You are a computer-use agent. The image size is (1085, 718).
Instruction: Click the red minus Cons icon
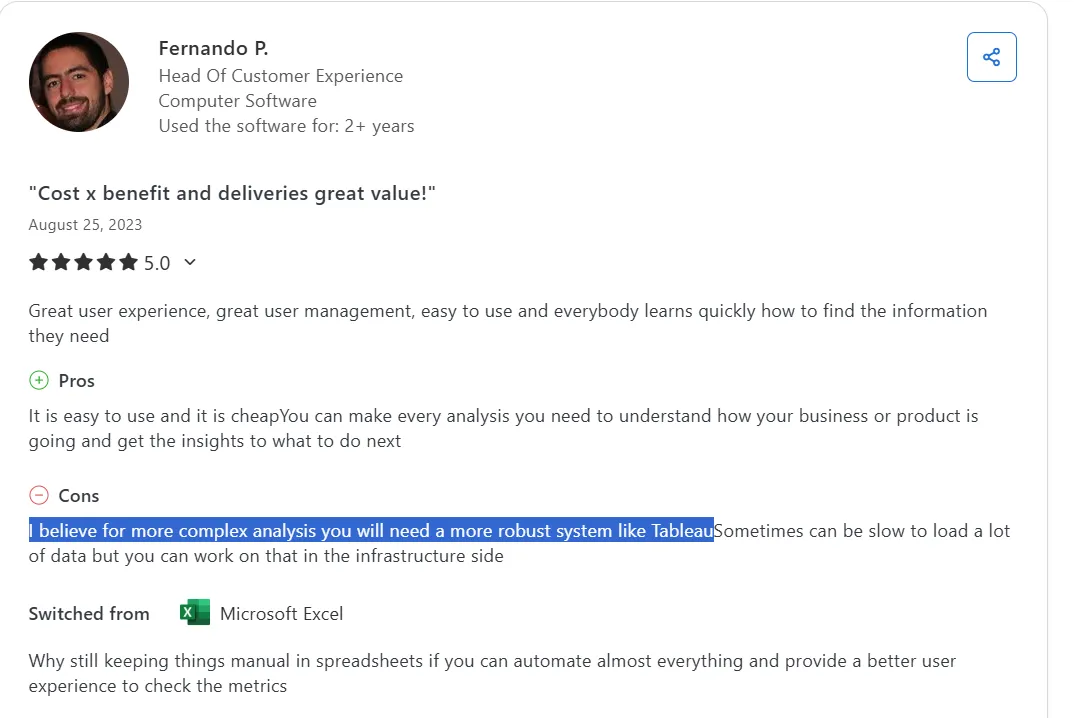[x=39, y=495]
